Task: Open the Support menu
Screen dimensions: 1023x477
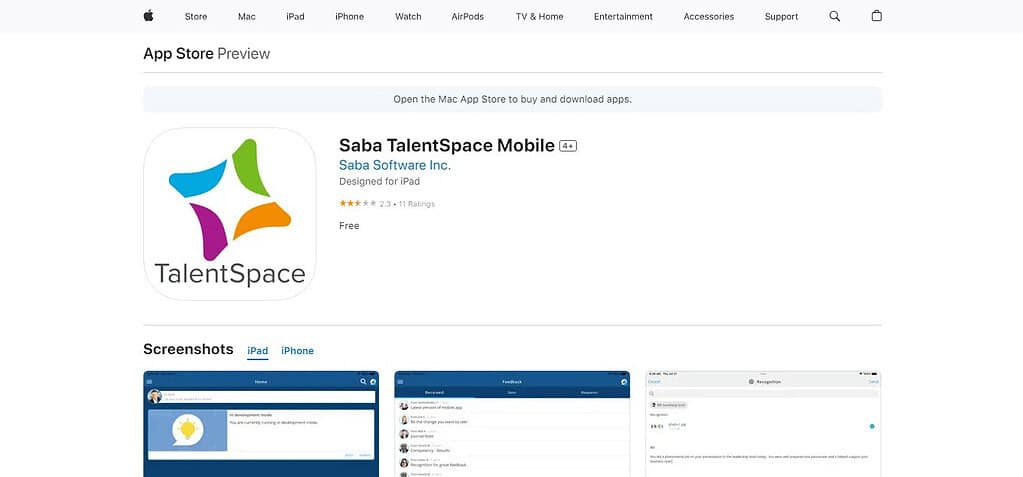Action: tap(782, 16)
